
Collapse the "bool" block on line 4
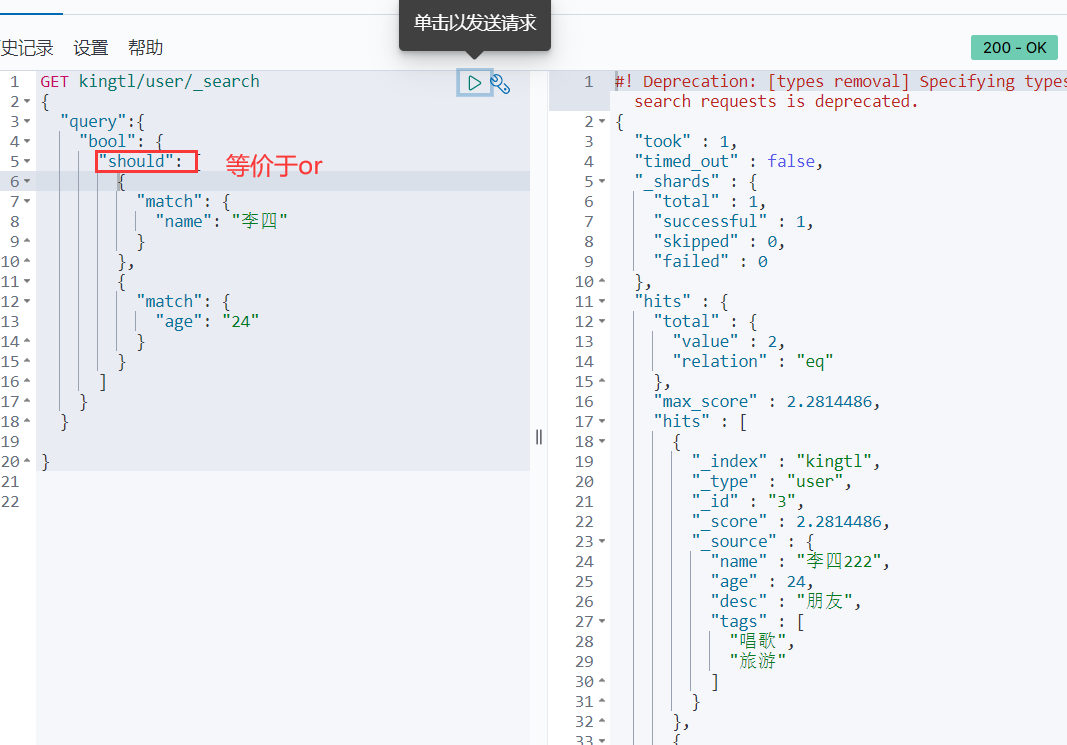pos(27,142)
